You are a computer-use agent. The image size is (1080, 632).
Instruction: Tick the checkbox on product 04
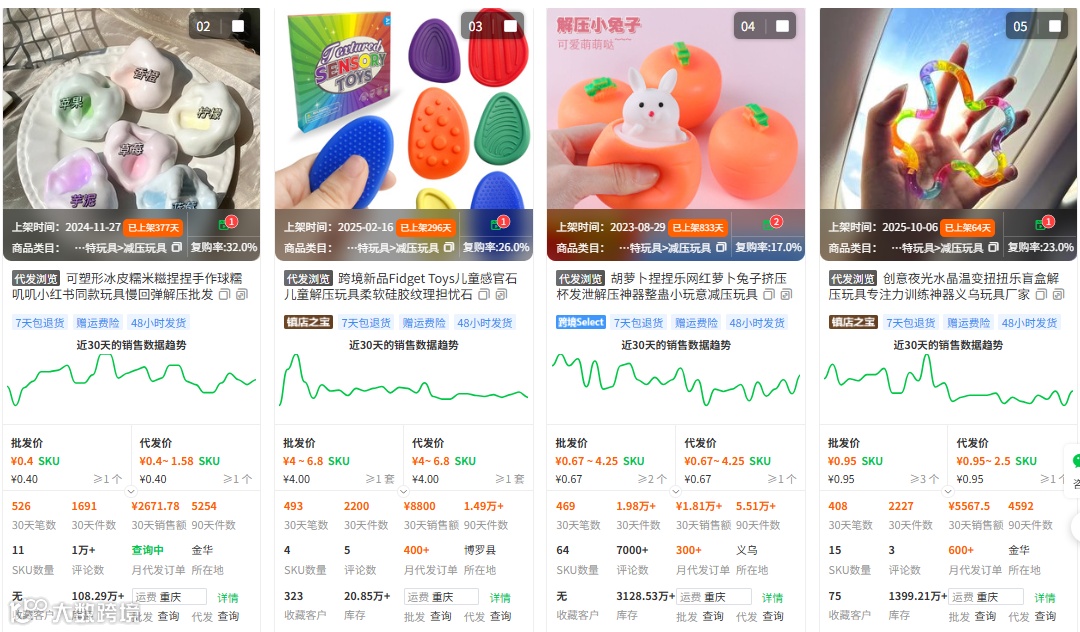coord(782,26)
